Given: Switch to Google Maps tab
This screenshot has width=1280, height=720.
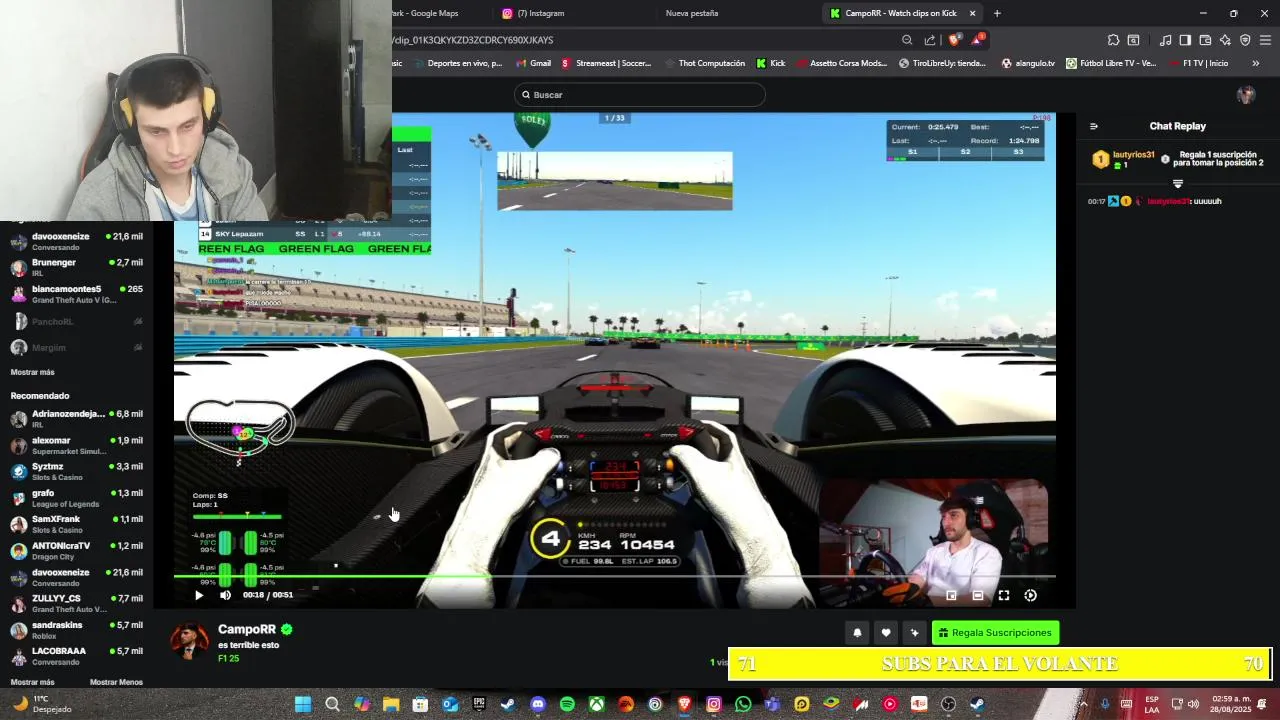Looking at the screenshot, I should pos(425,13).
